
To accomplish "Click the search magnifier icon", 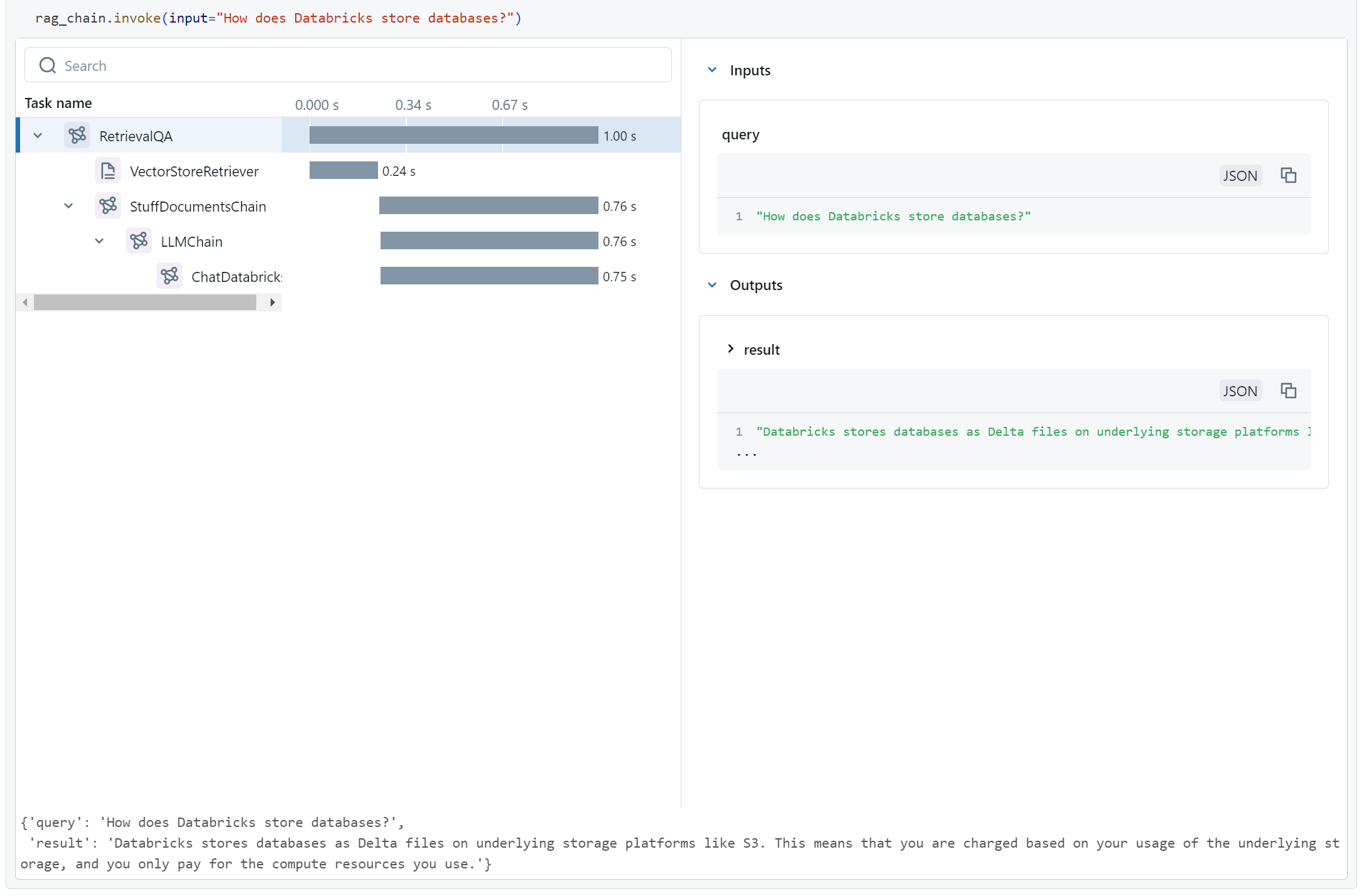I will [48, 65].
